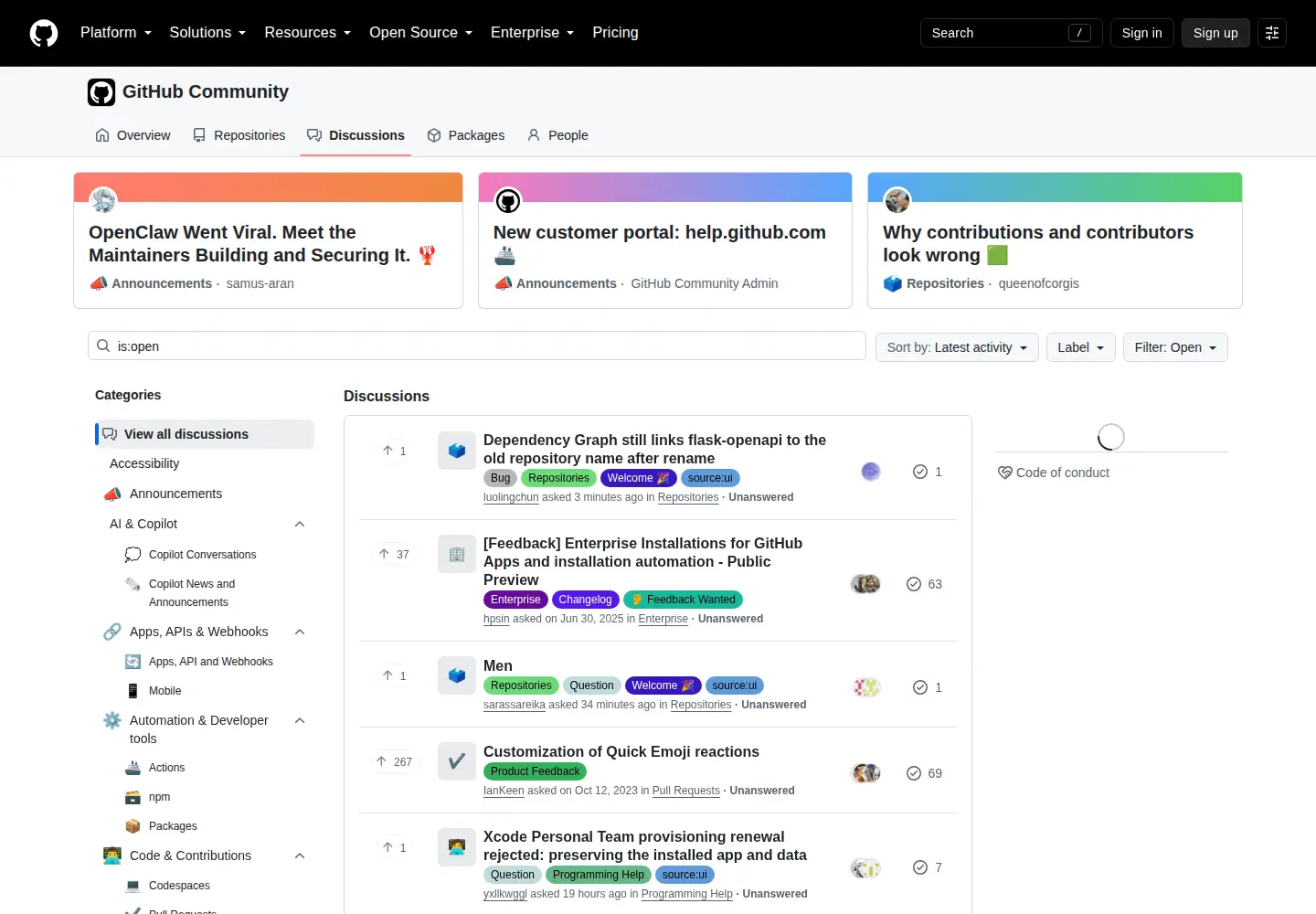Select View all discussions category
This screenshot has width=1316, height=914.
205,434
